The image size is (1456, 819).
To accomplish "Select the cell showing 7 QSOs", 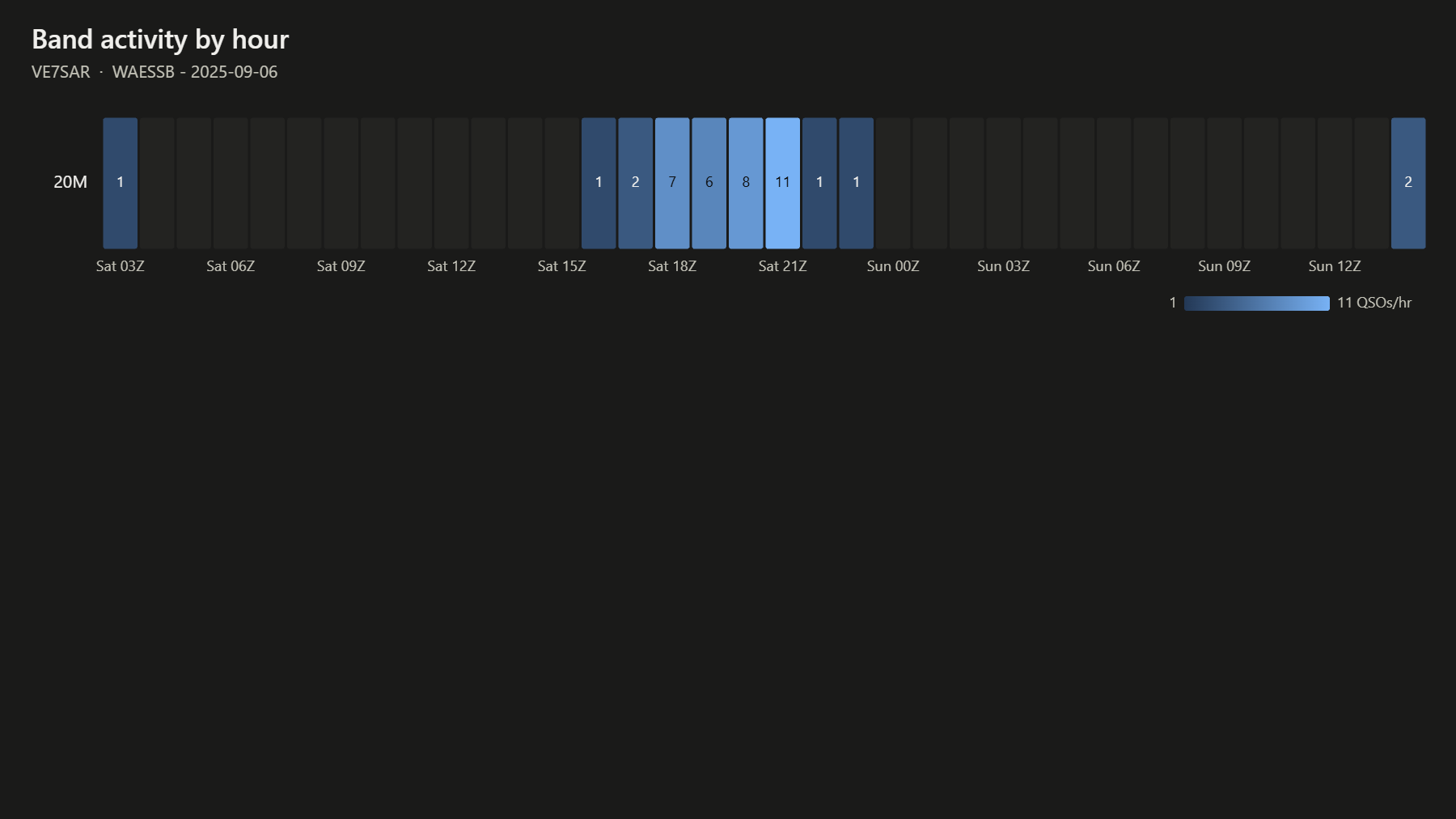I will (672, 183).
